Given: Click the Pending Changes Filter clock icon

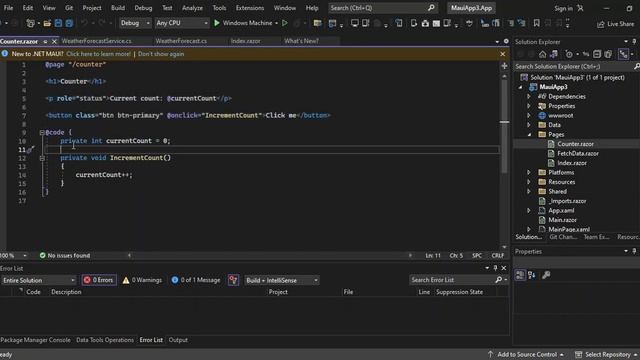Looking at the screenshot, I should pos(569,54).
